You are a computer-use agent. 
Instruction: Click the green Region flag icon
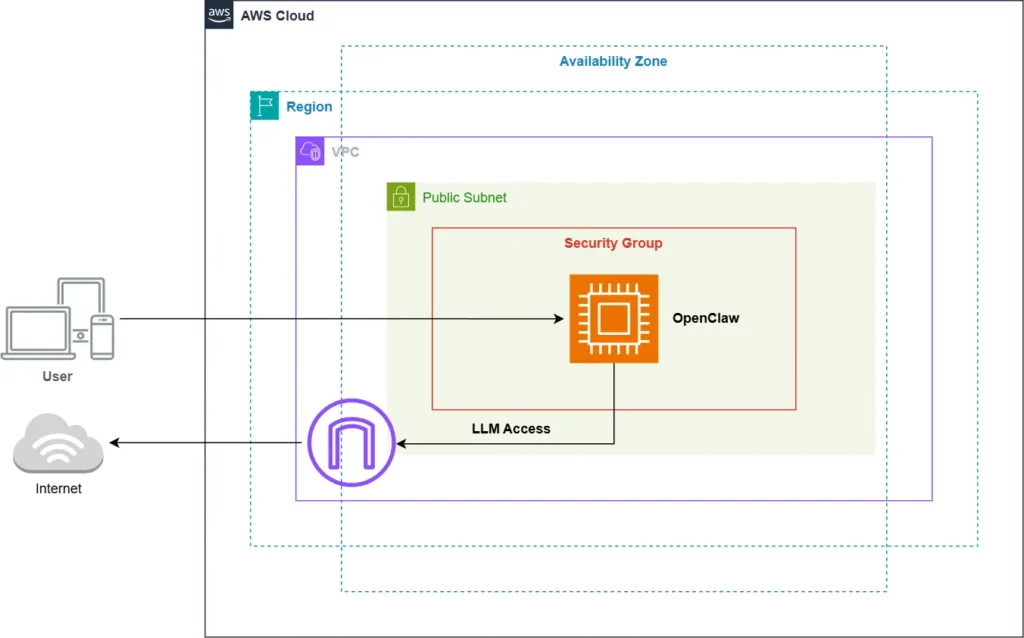point(264,105)
